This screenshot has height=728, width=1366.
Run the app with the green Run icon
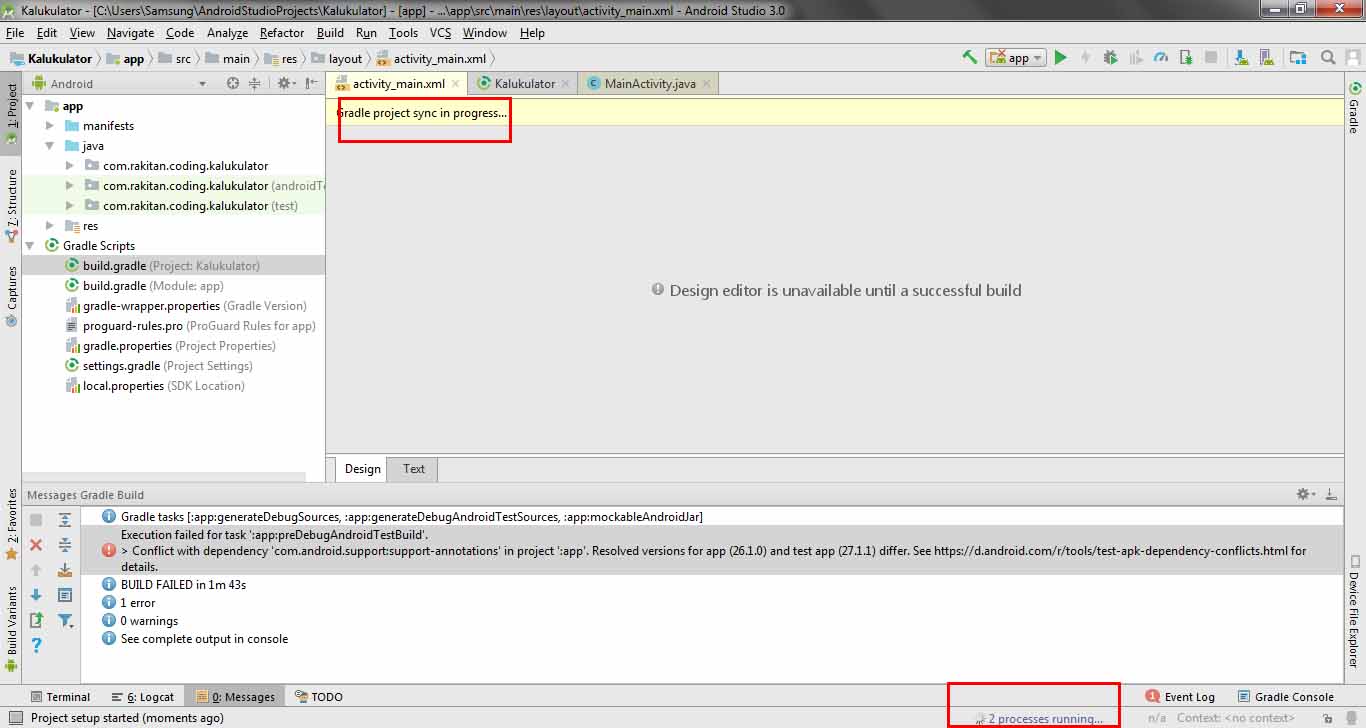(x=1061, y=57)
